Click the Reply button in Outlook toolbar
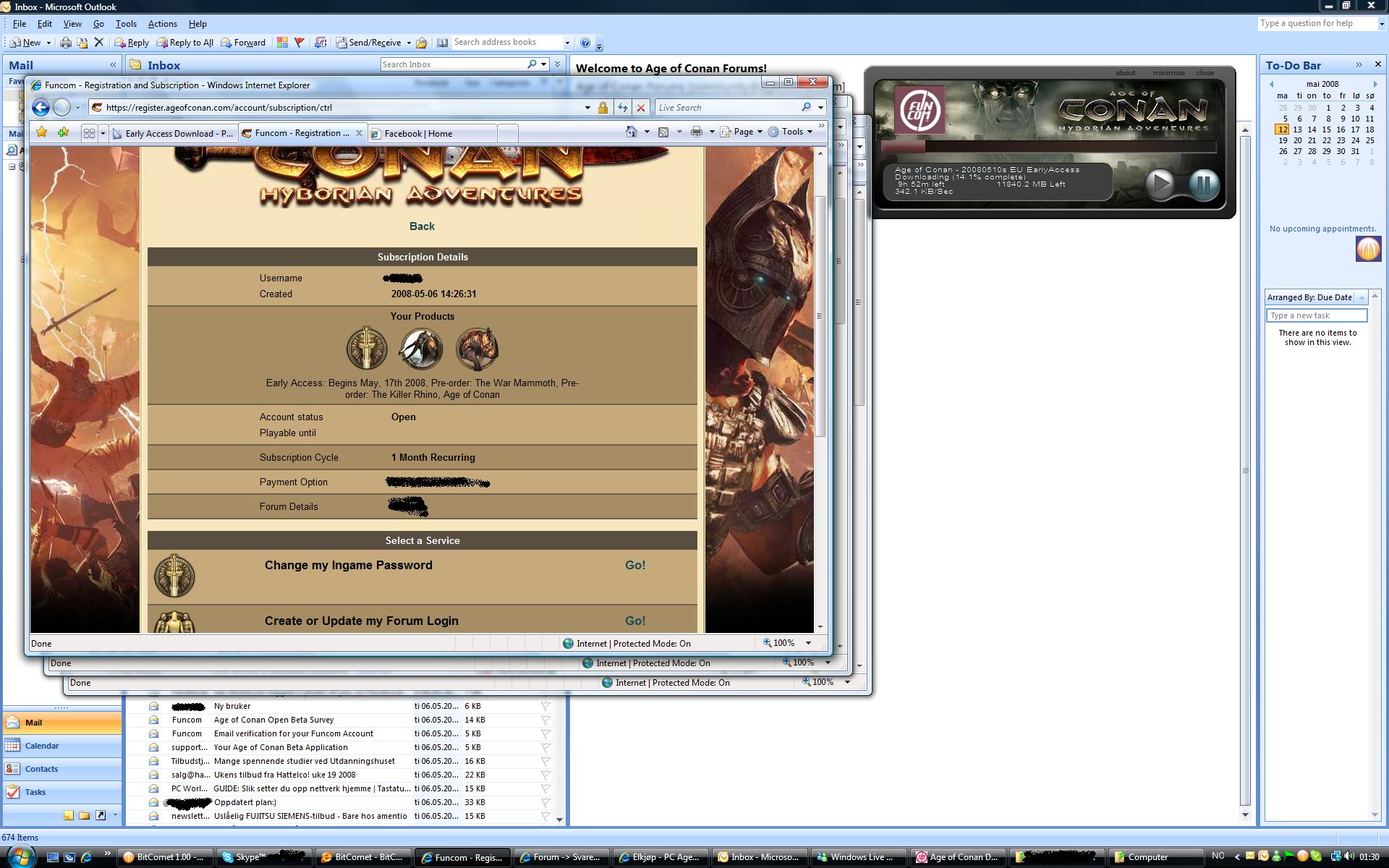This screenshot has width=1389, height=868. 131,43
